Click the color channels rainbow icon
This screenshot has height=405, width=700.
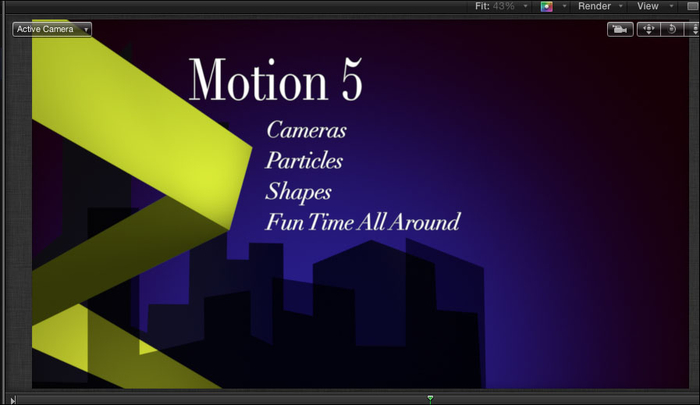coord(546,6)
